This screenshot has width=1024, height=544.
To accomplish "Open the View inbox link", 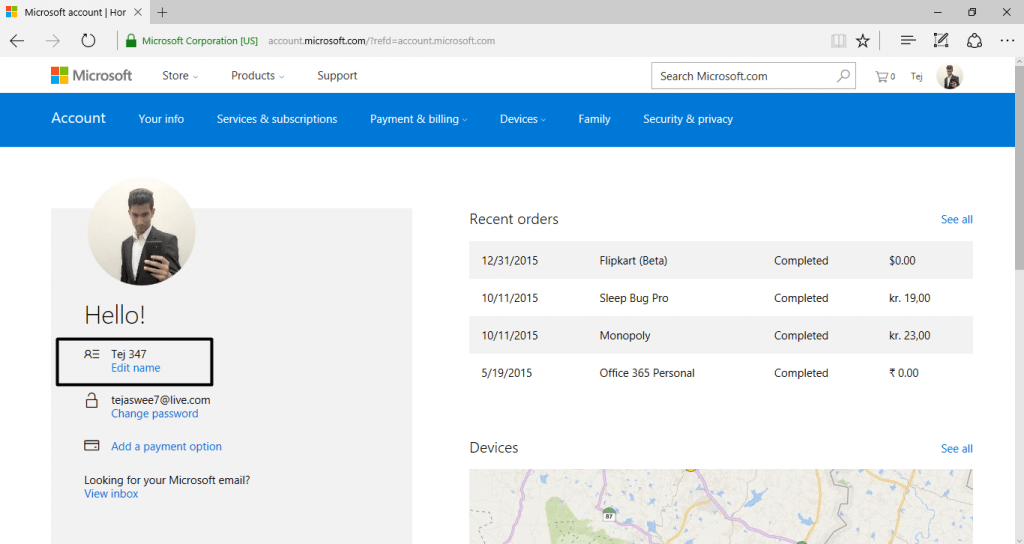I will pos(111,494).
